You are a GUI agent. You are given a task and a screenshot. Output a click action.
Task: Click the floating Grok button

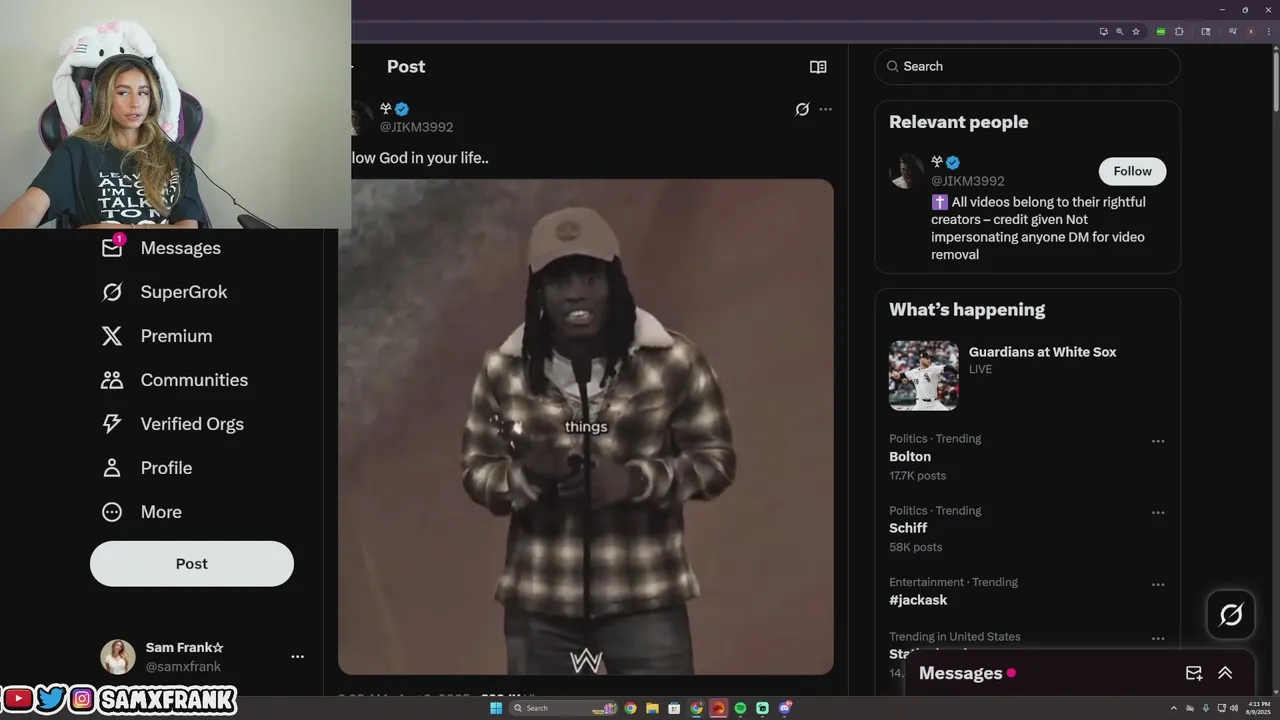(1231, 614)
